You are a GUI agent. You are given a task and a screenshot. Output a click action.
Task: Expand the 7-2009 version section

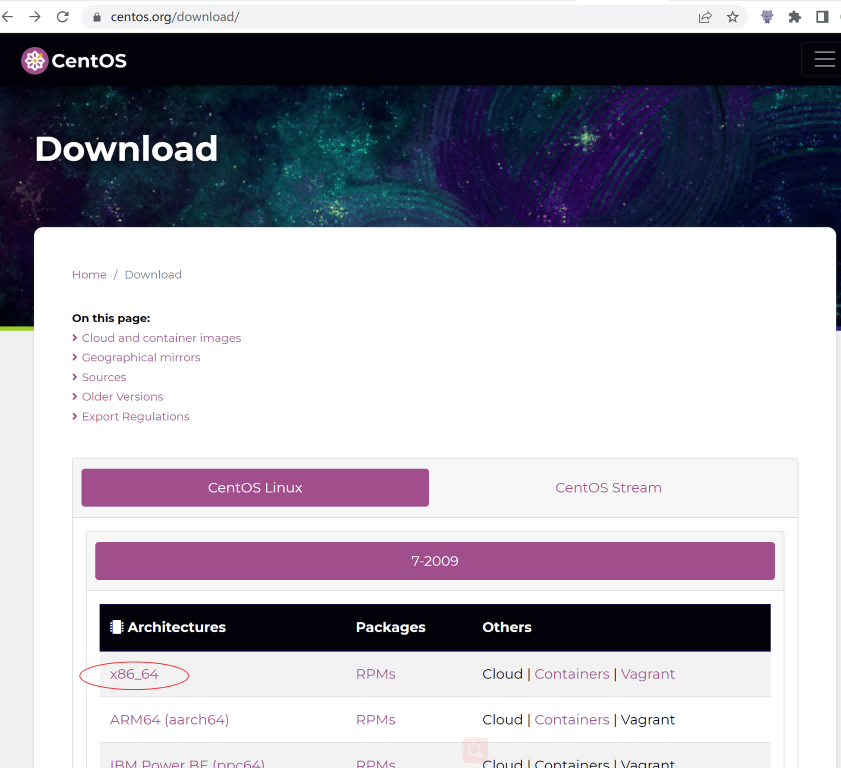(x=434, y=561)
